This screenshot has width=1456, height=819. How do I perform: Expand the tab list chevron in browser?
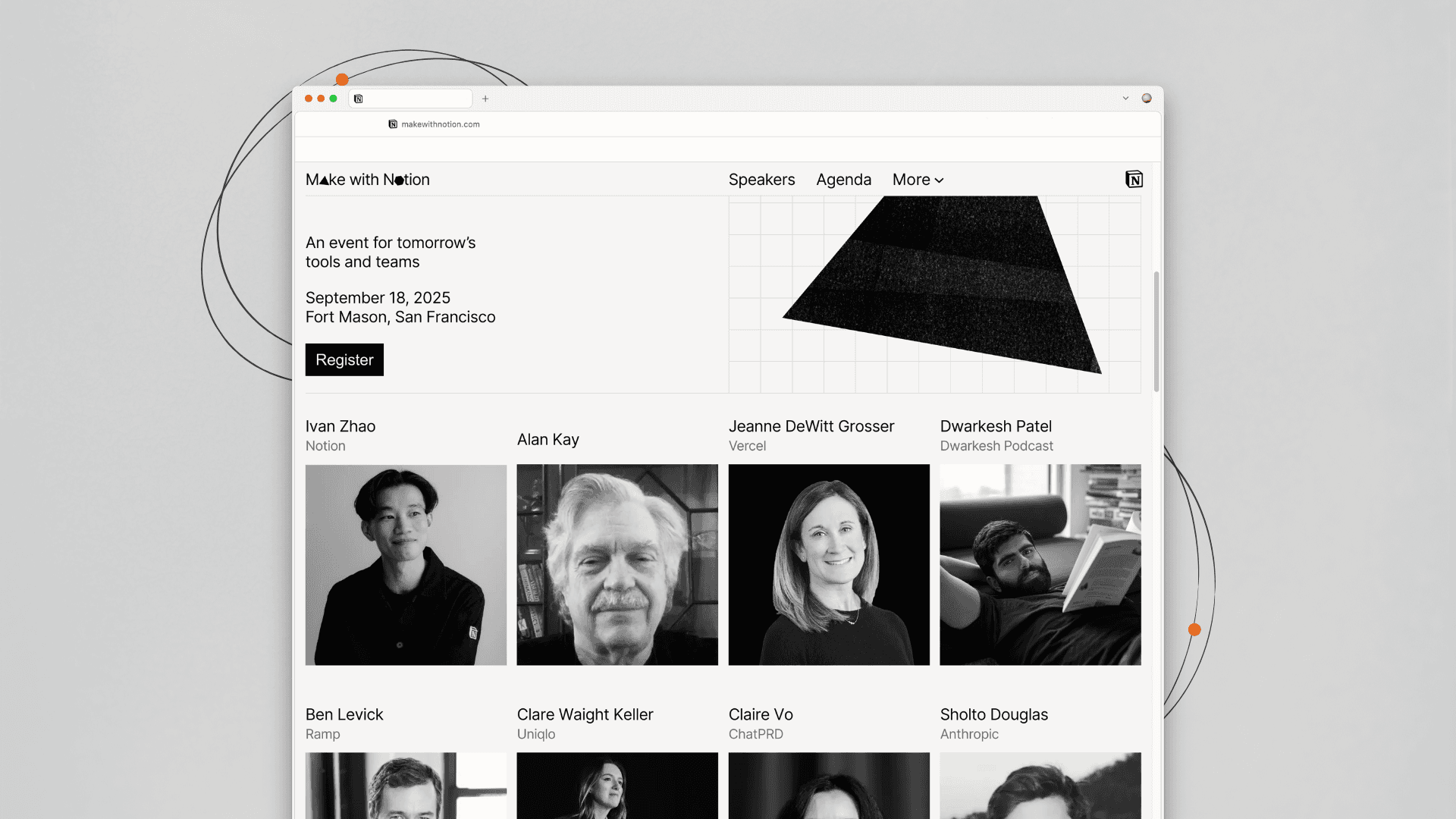click(1125, 98)
